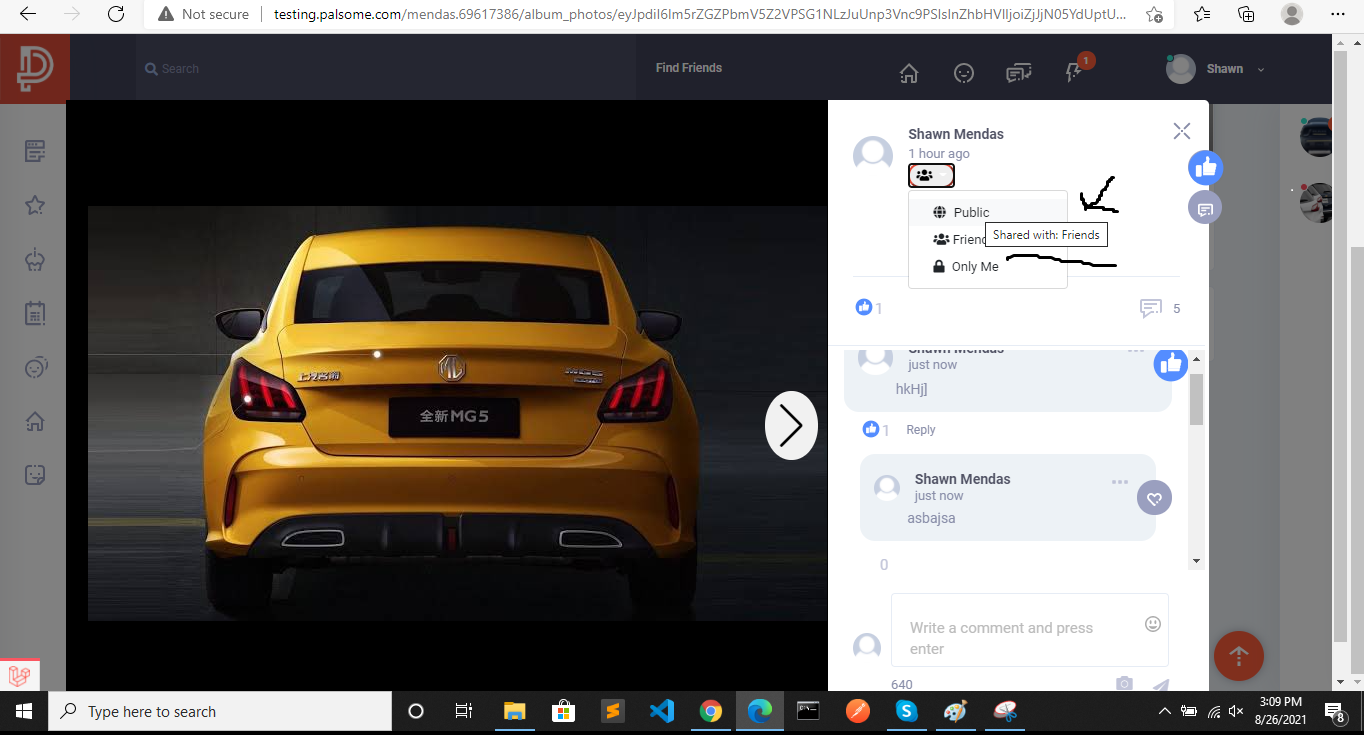The image size is (1364, 735).
Task: Open the smiley face icon in top navigation
Action: tap(964, 73)
